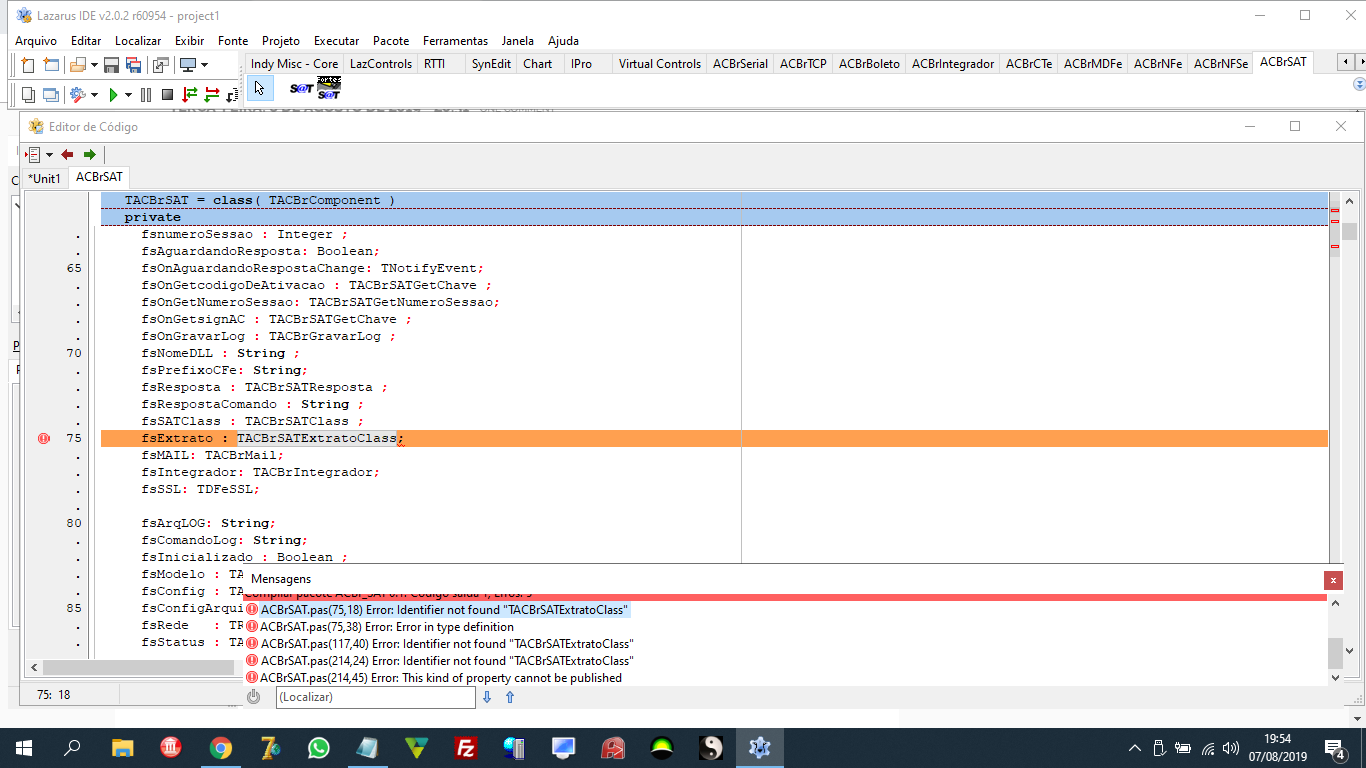Open the desktop monitor dropdown arrow
The height and width of the screenshot is (768, 1366).
pyautogui.click(x=204, y=65)
